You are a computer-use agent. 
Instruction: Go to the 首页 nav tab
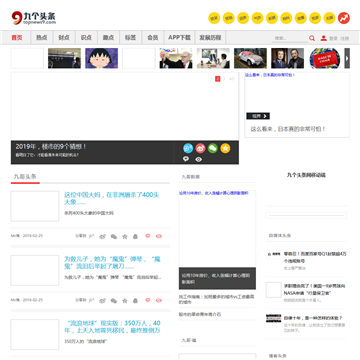click(x=17, y=38)
